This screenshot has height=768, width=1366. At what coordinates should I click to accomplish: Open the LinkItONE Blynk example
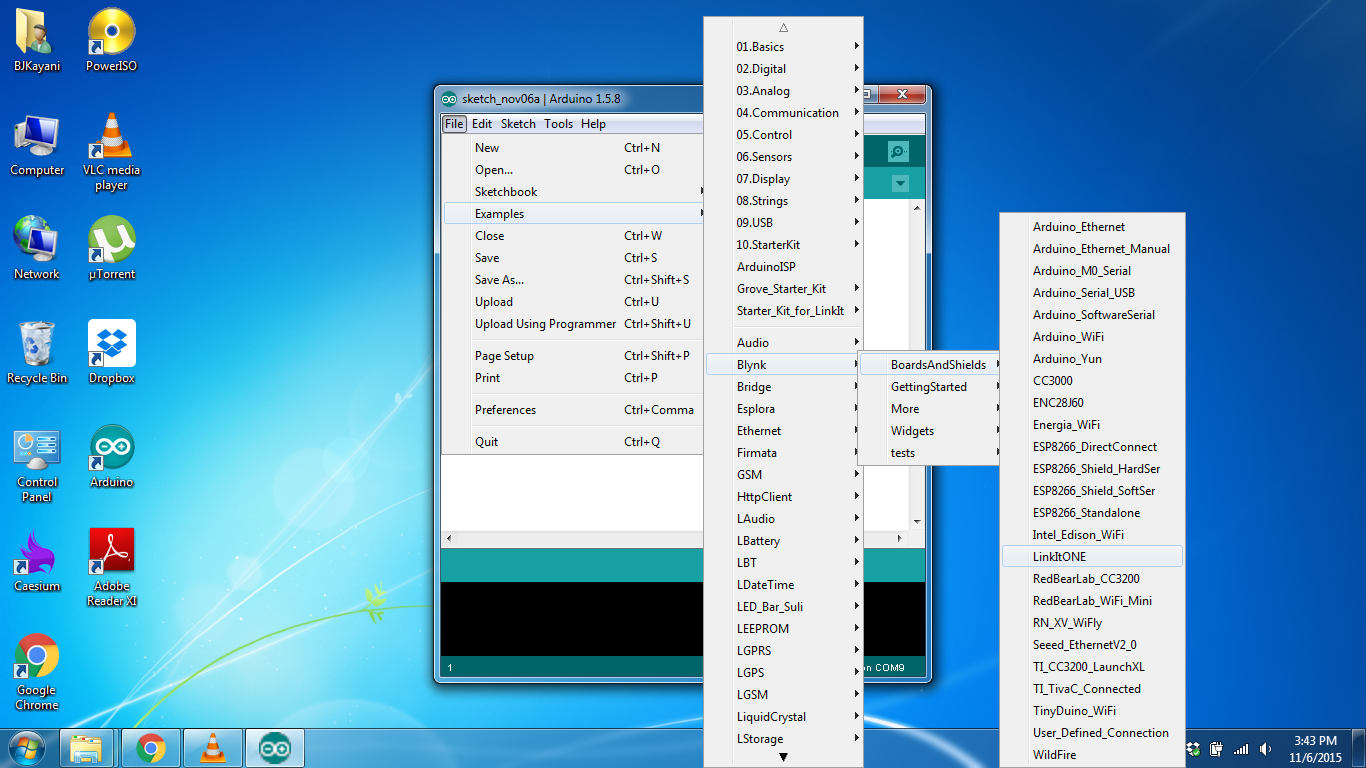[x=1092, y=557]
